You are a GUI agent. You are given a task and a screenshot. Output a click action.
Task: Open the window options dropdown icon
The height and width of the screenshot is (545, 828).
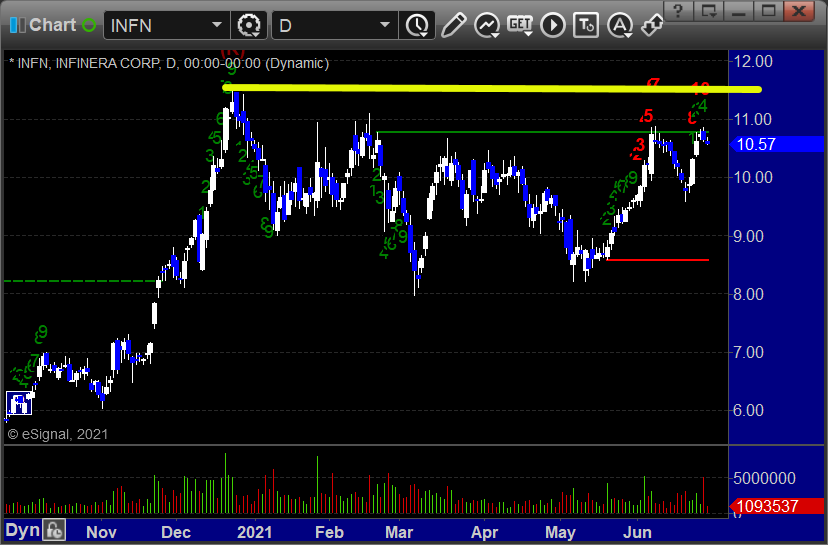coord(708,11)
